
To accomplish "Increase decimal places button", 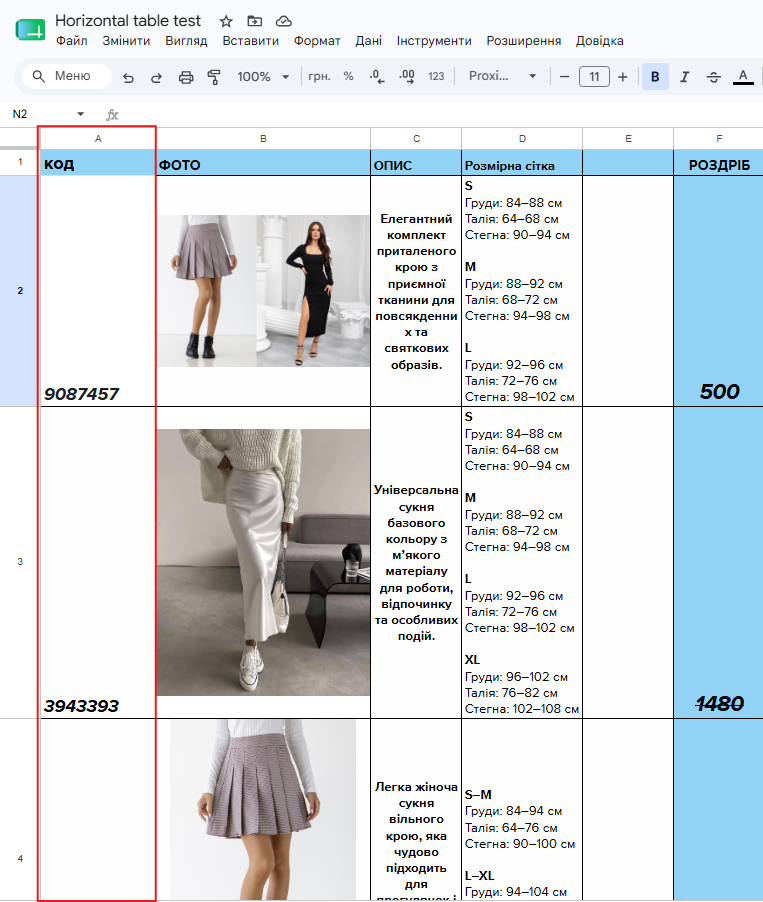I will coord(407,77).
